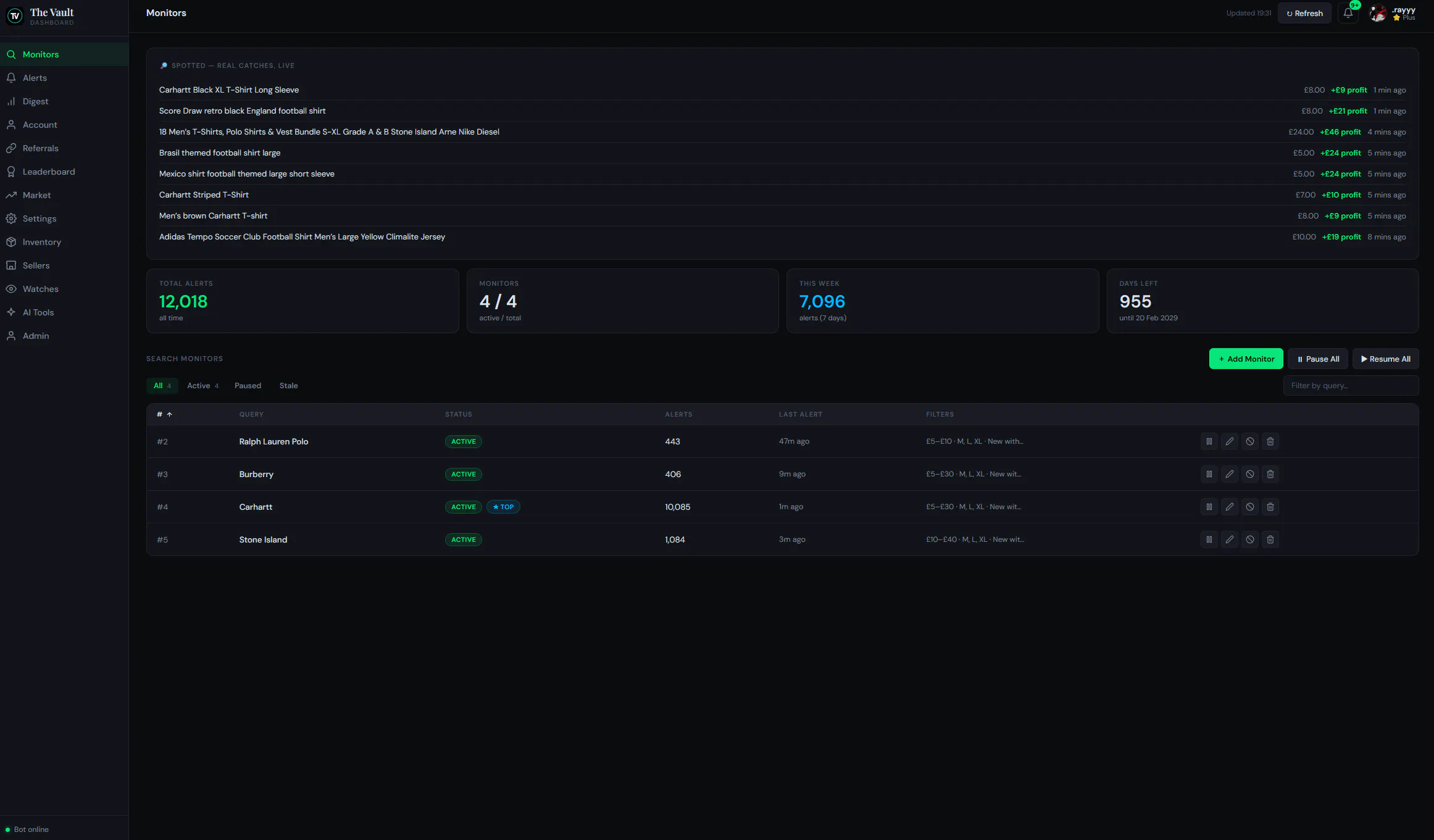Click the Pause All button
This screenshot has width=1434, height=840.
1317,359
